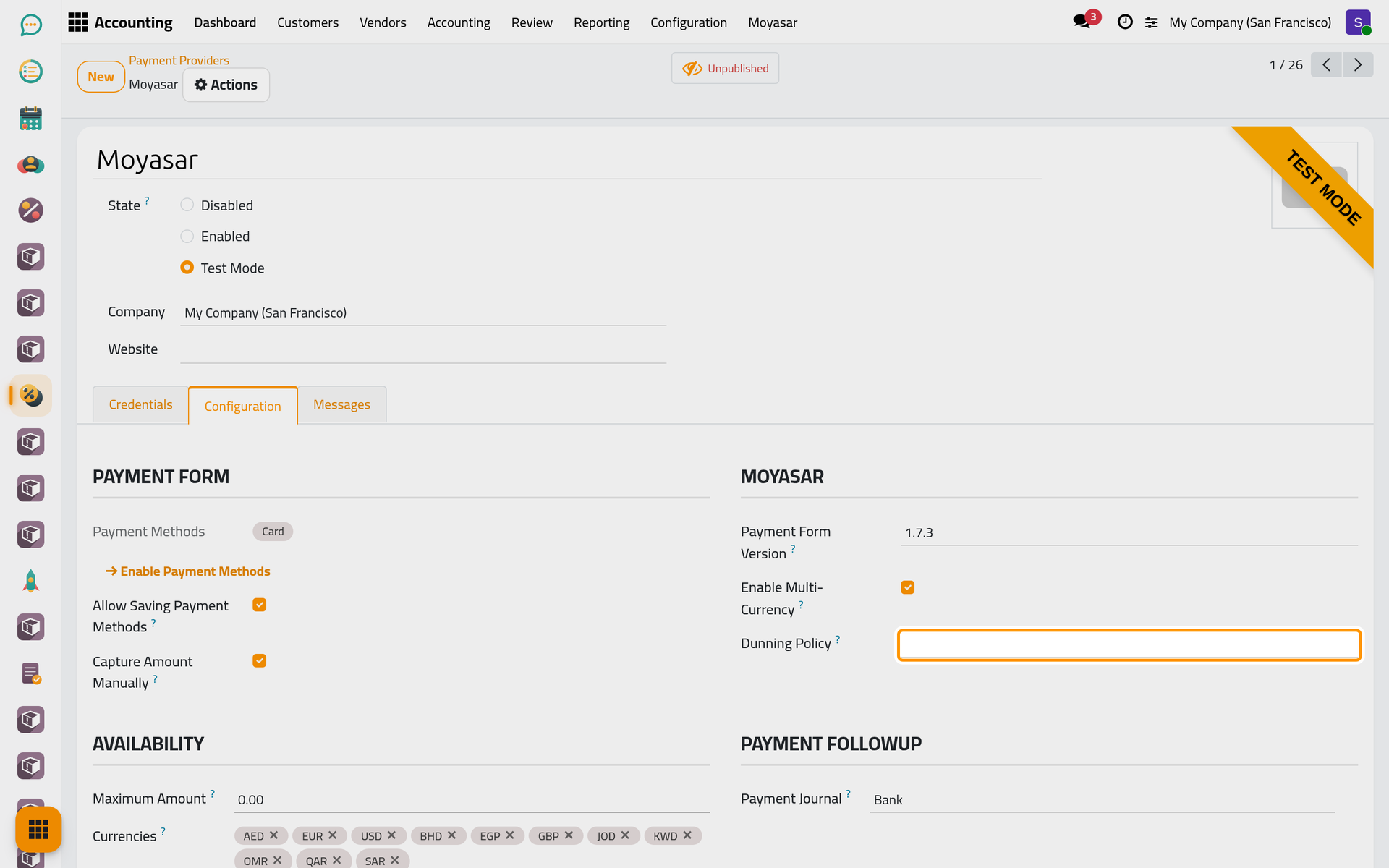Open the Company selection field
Image resolution: width=1389 pixels, height=868 pixels.
[423, 312]
